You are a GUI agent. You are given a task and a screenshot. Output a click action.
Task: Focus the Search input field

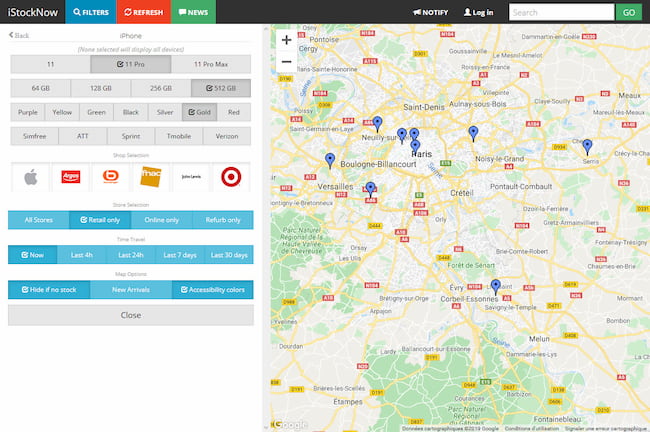561,12
